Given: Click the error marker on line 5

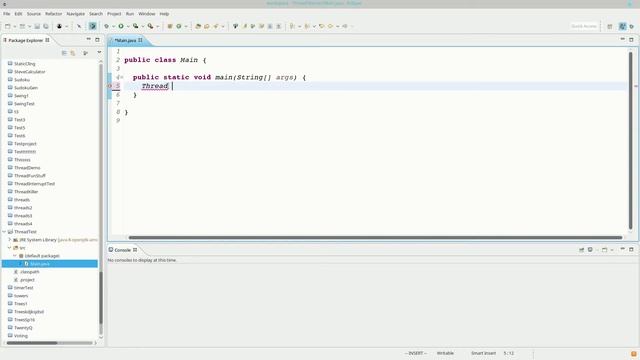Looking at the screenshot, I should click(x=109, y=86).
